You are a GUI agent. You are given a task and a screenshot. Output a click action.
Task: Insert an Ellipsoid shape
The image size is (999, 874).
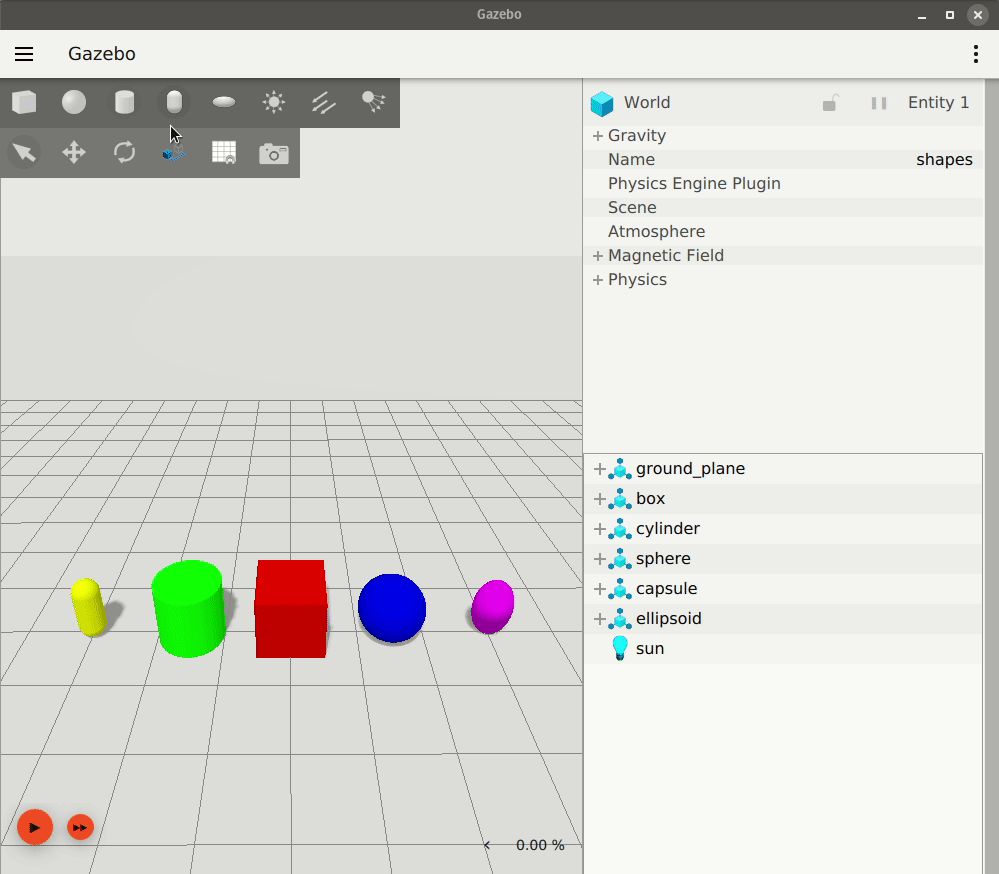tap(224, 102)
